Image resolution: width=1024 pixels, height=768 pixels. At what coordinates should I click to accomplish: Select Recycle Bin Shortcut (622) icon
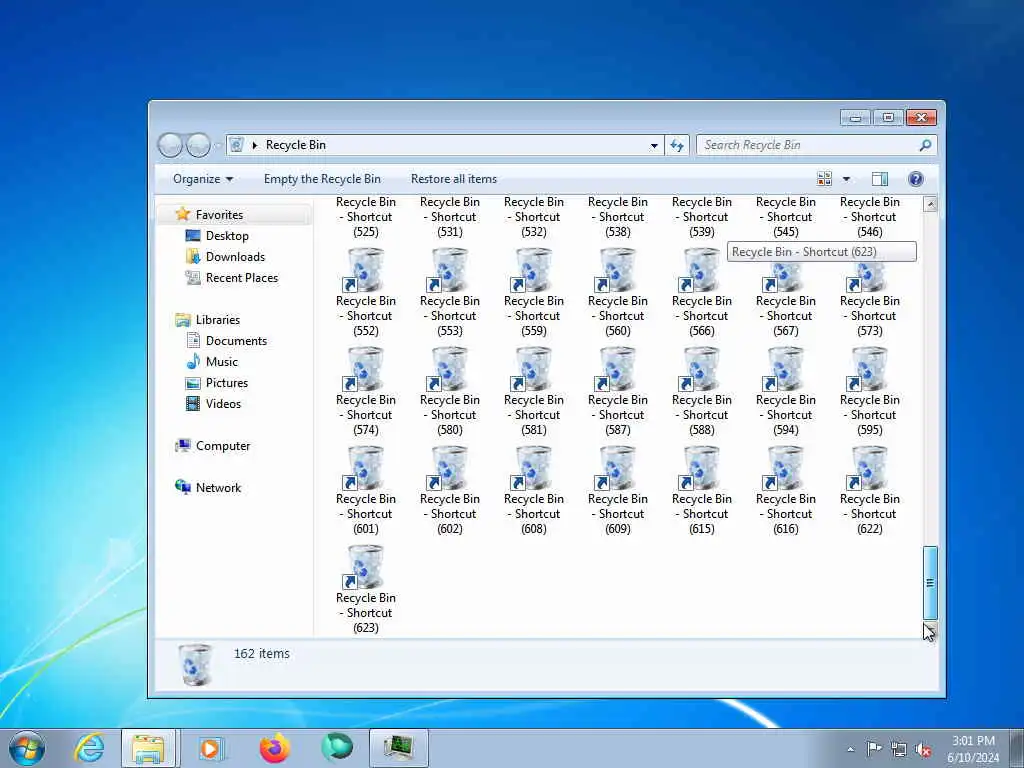click(869, 468)
